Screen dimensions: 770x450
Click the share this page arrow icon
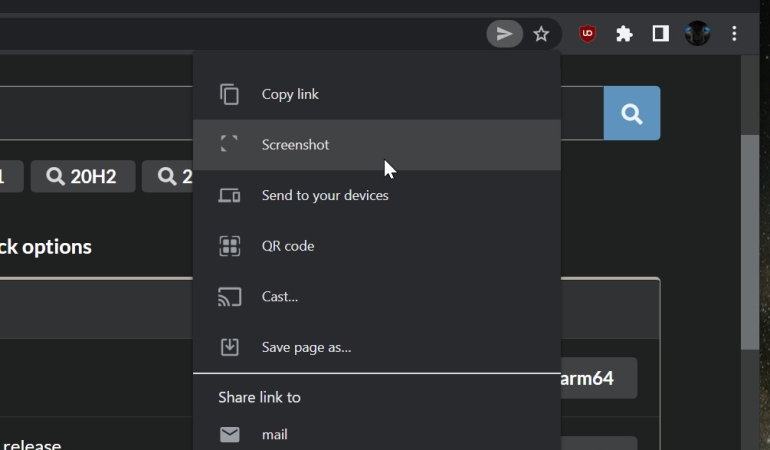coord(504,34)
